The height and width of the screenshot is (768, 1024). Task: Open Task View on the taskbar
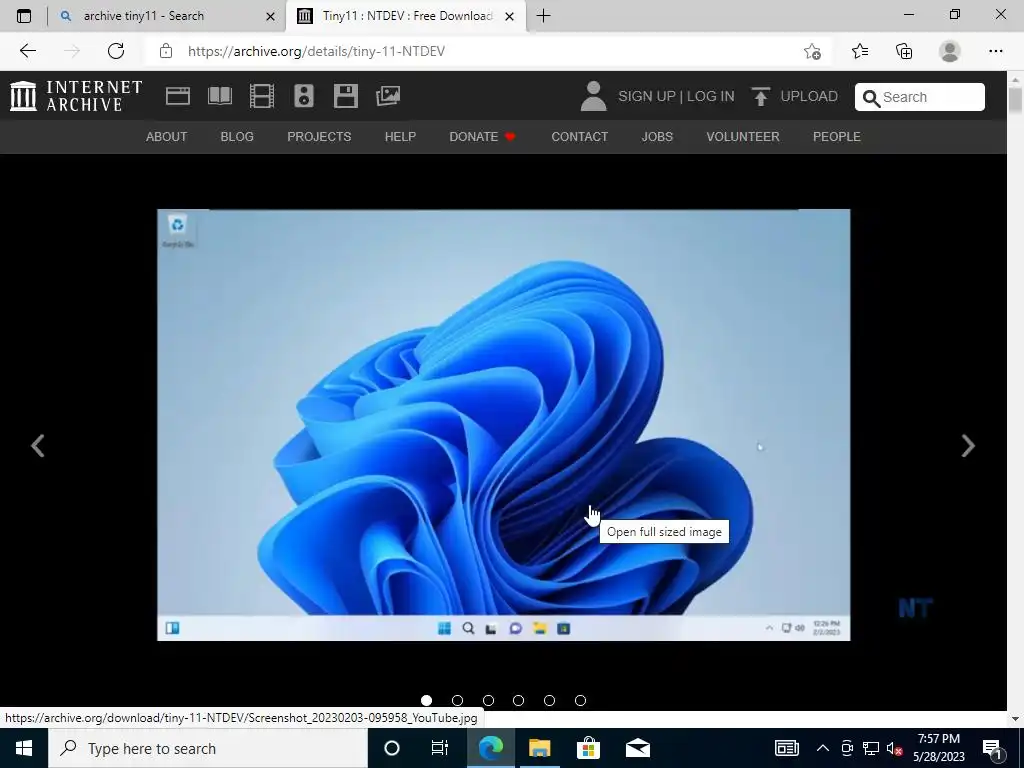coord(440,748)
